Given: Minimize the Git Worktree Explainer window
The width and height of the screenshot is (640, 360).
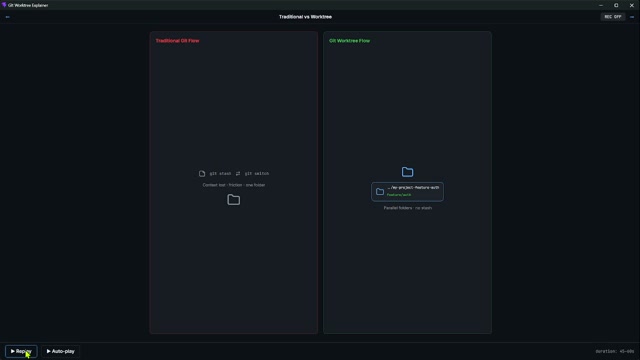Looking at the screenshot, I should 601,5.
